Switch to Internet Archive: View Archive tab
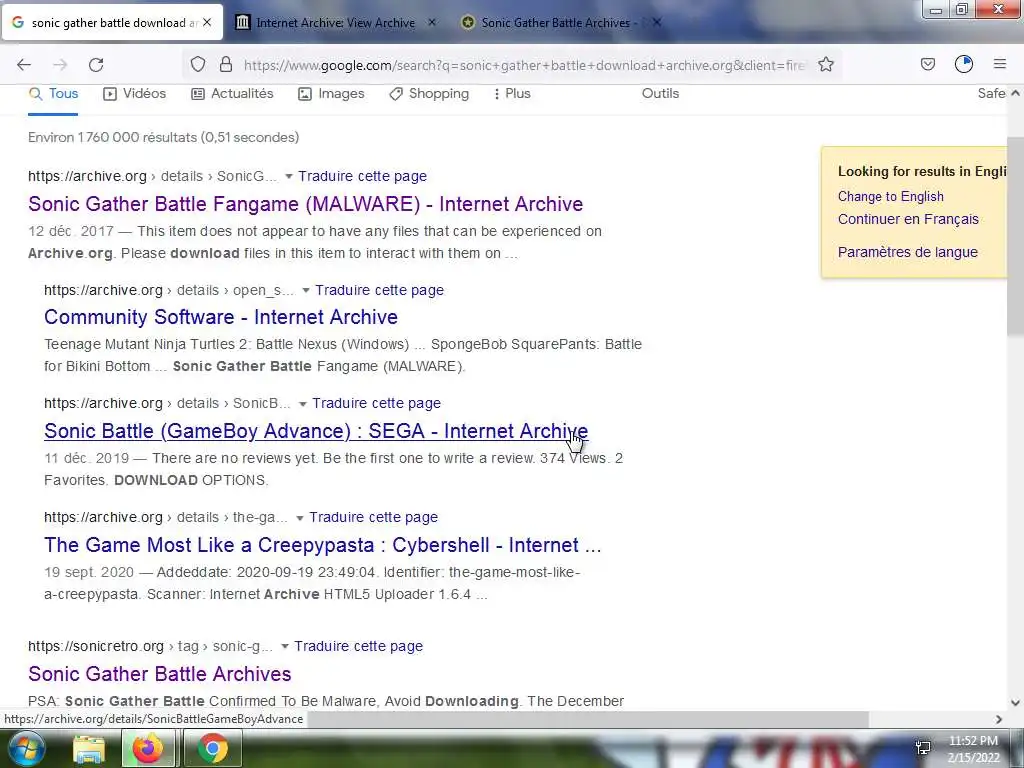This screenshot has width=1024, height=768. click(336, 23)
